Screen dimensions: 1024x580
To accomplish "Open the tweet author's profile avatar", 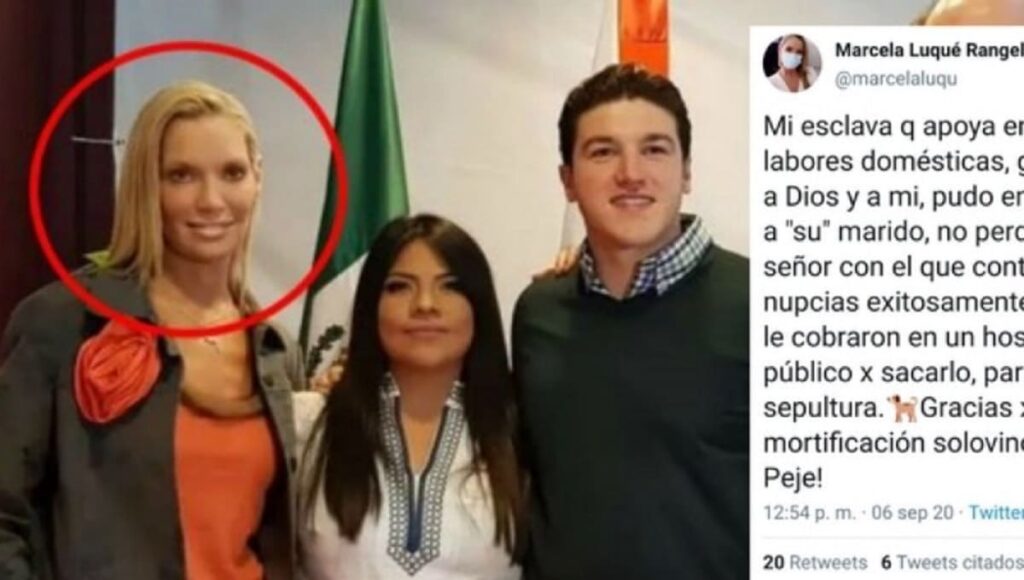I will [x=792, y=63].
